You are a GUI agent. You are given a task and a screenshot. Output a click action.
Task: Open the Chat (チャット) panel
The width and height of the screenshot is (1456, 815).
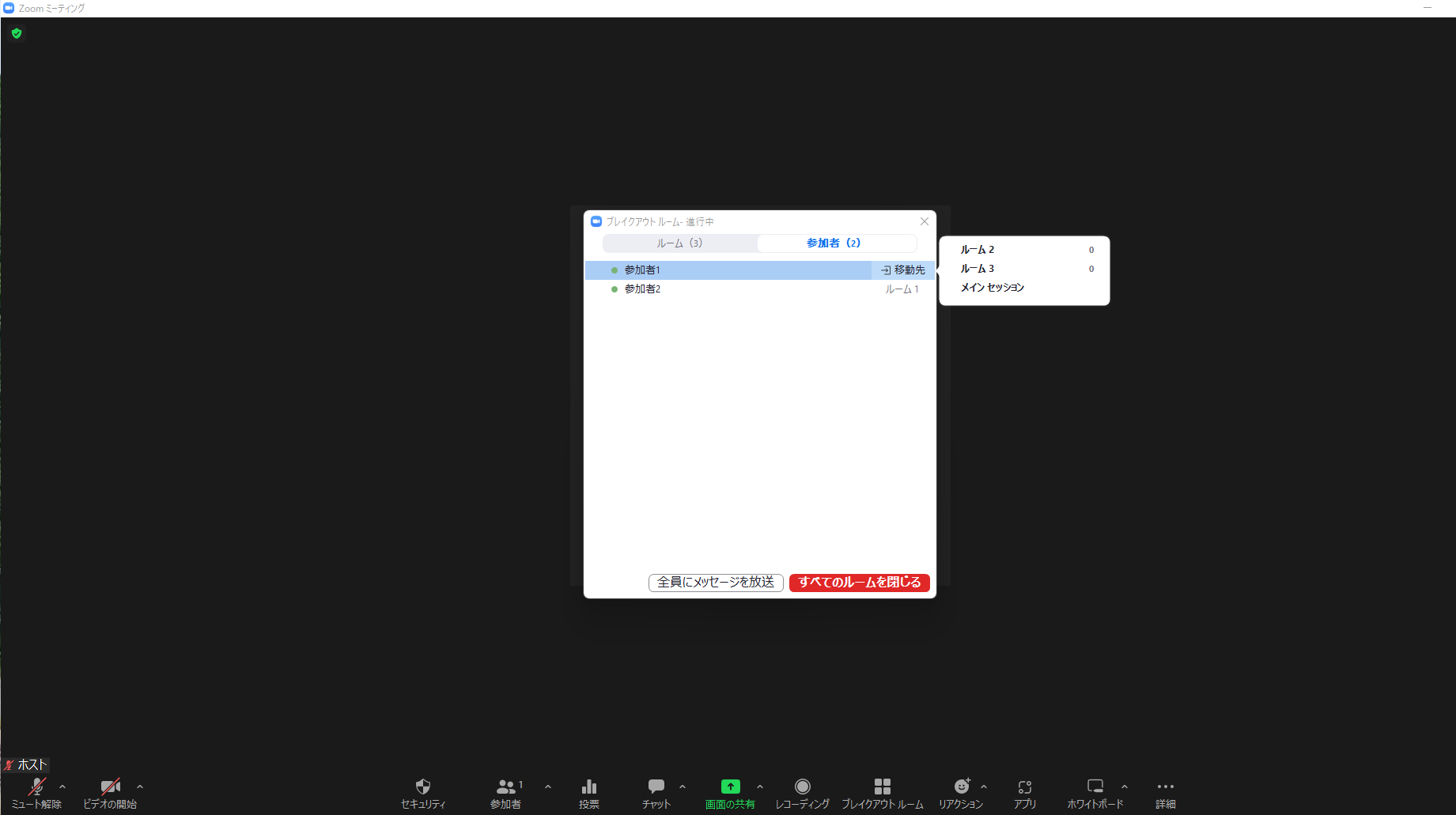click(656, 793)
